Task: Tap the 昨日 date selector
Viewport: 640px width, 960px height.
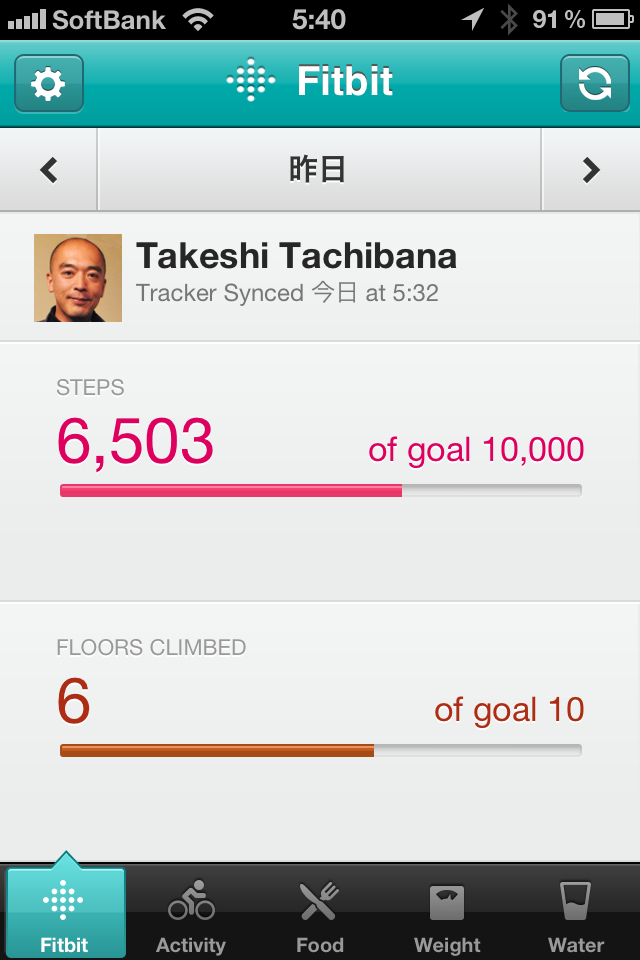Action: point(318,170)
